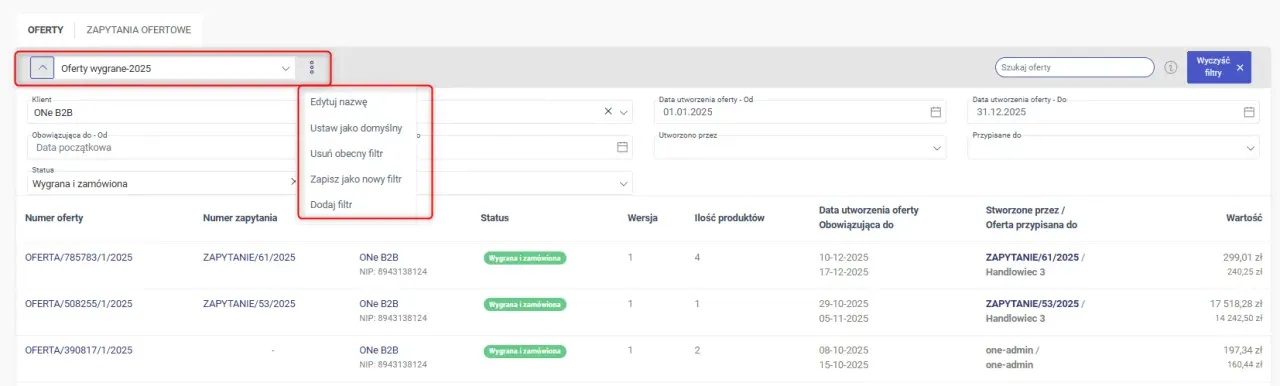Choose Zapisz jako nowy filtr
1280x386 pixels.
356,179
